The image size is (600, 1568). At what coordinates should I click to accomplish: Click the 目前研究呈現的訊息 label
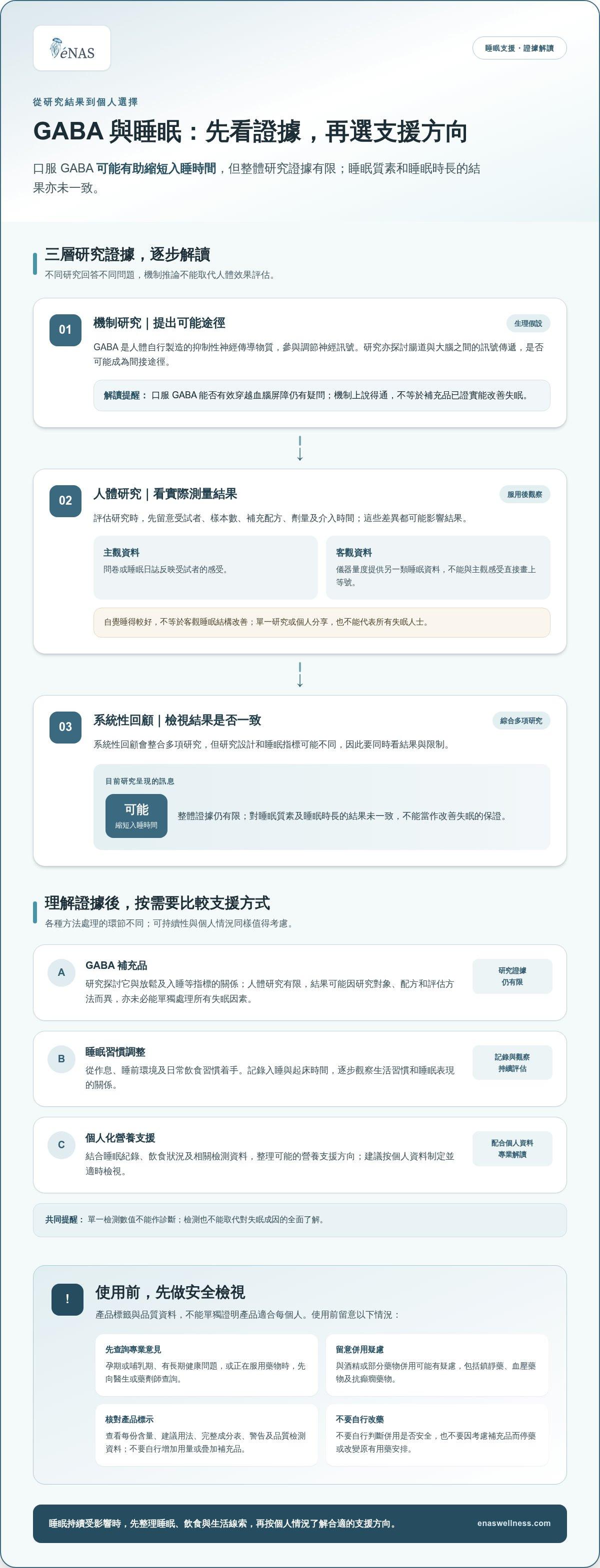139,781
